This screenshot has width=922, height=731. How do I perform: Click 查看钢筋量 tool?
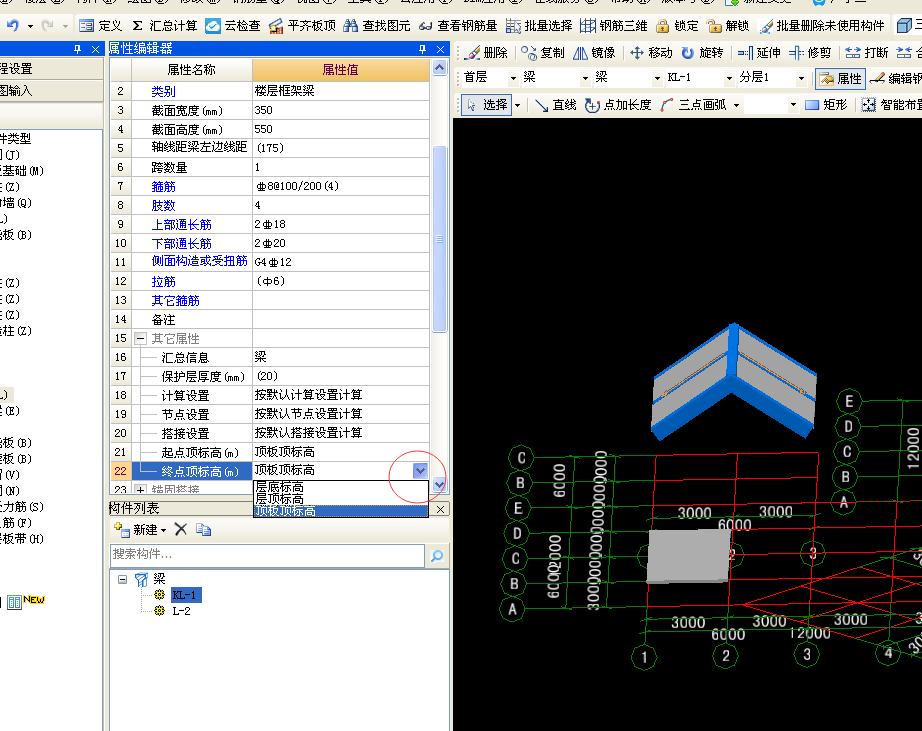coord(458,25)
